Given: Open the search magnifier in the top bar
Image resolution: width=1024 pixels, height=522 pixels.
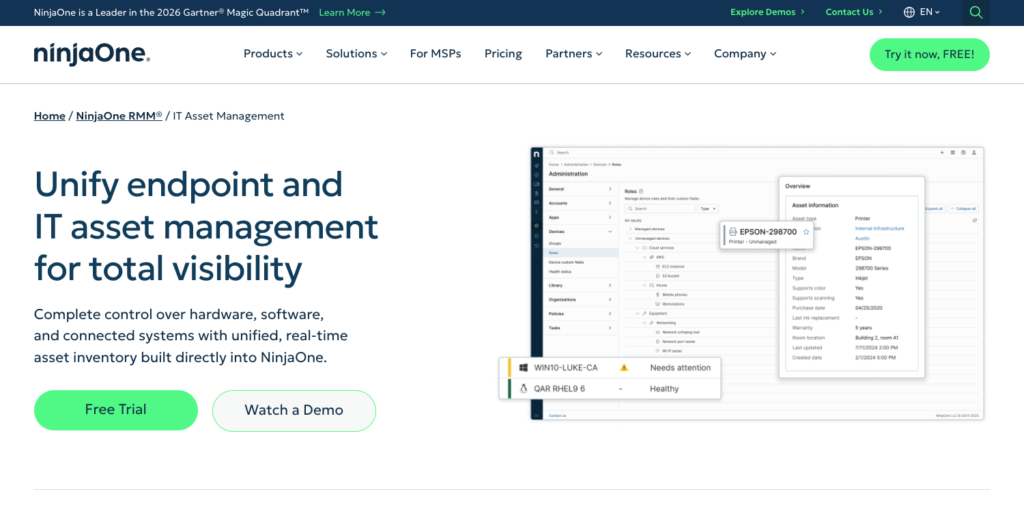Looking at the screenshot, I should 976,12.
